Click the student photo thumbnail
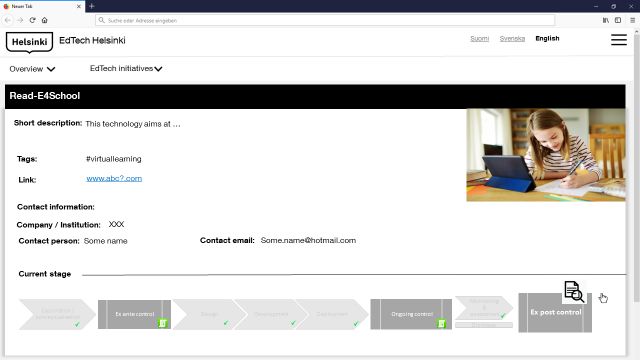This screenshot has width=640, height=360. point(546,155)
